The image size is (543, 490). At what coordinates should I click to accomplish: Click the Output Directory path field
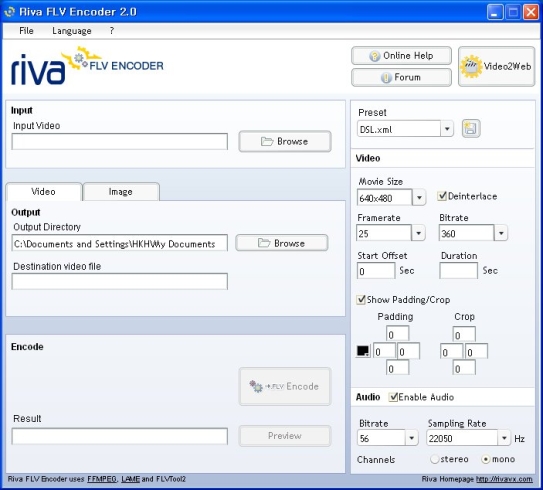[x=119, y=243]
